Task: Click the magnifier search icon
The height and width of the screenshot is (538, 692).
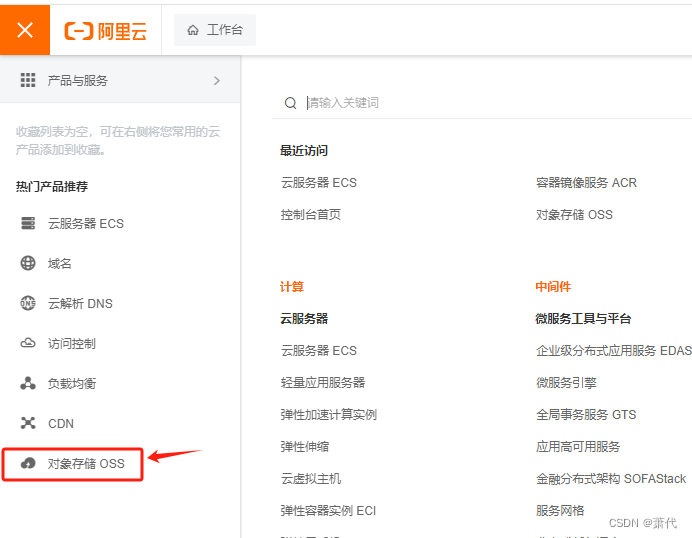Action: tap(290, 103)
